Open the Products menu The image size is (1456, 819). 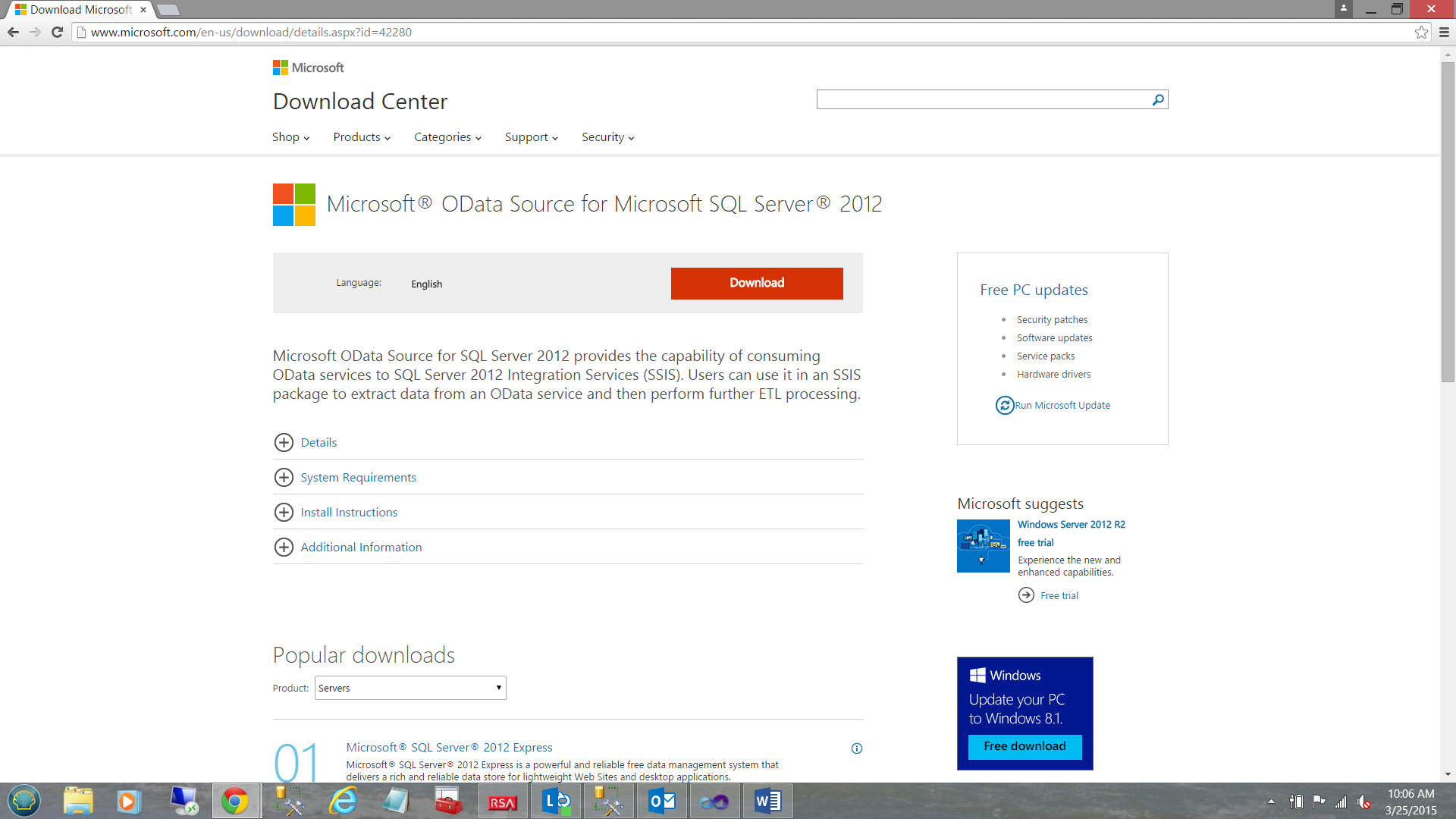pos(361,137)
